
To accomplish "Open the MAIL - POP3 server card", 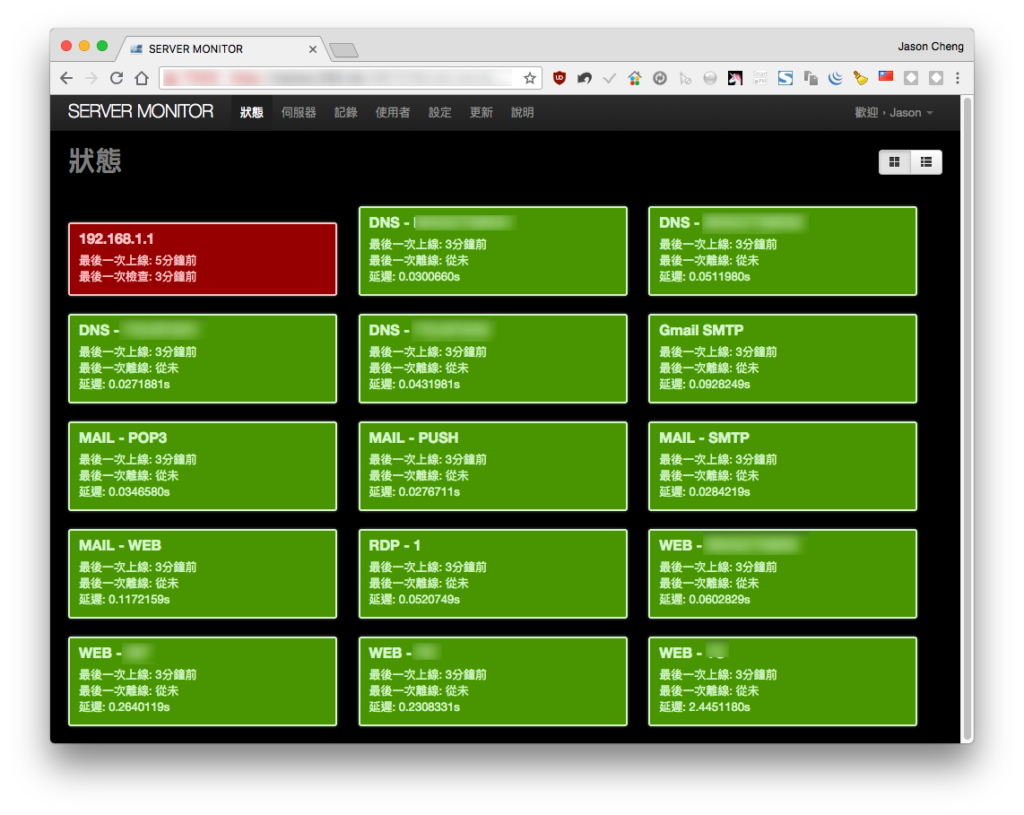I will [202, 466].
